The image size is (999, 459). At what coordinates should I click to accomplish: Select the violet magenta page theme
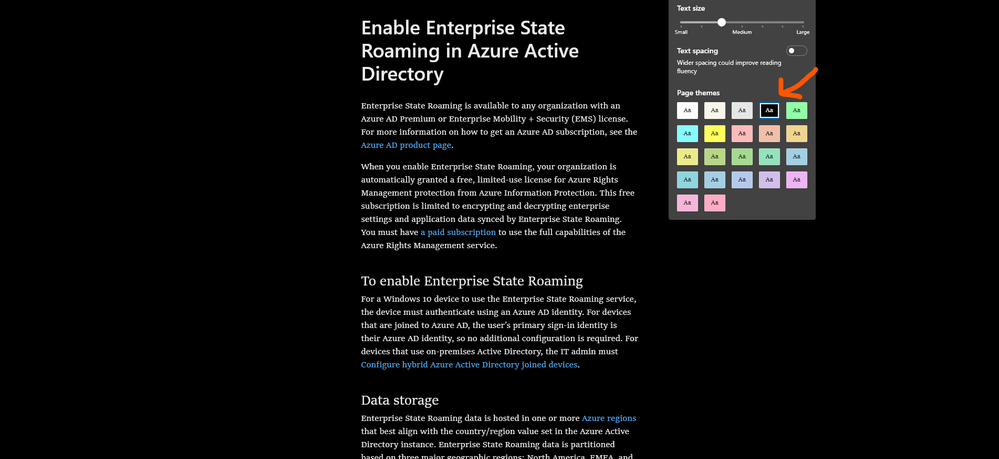(796, 180)
